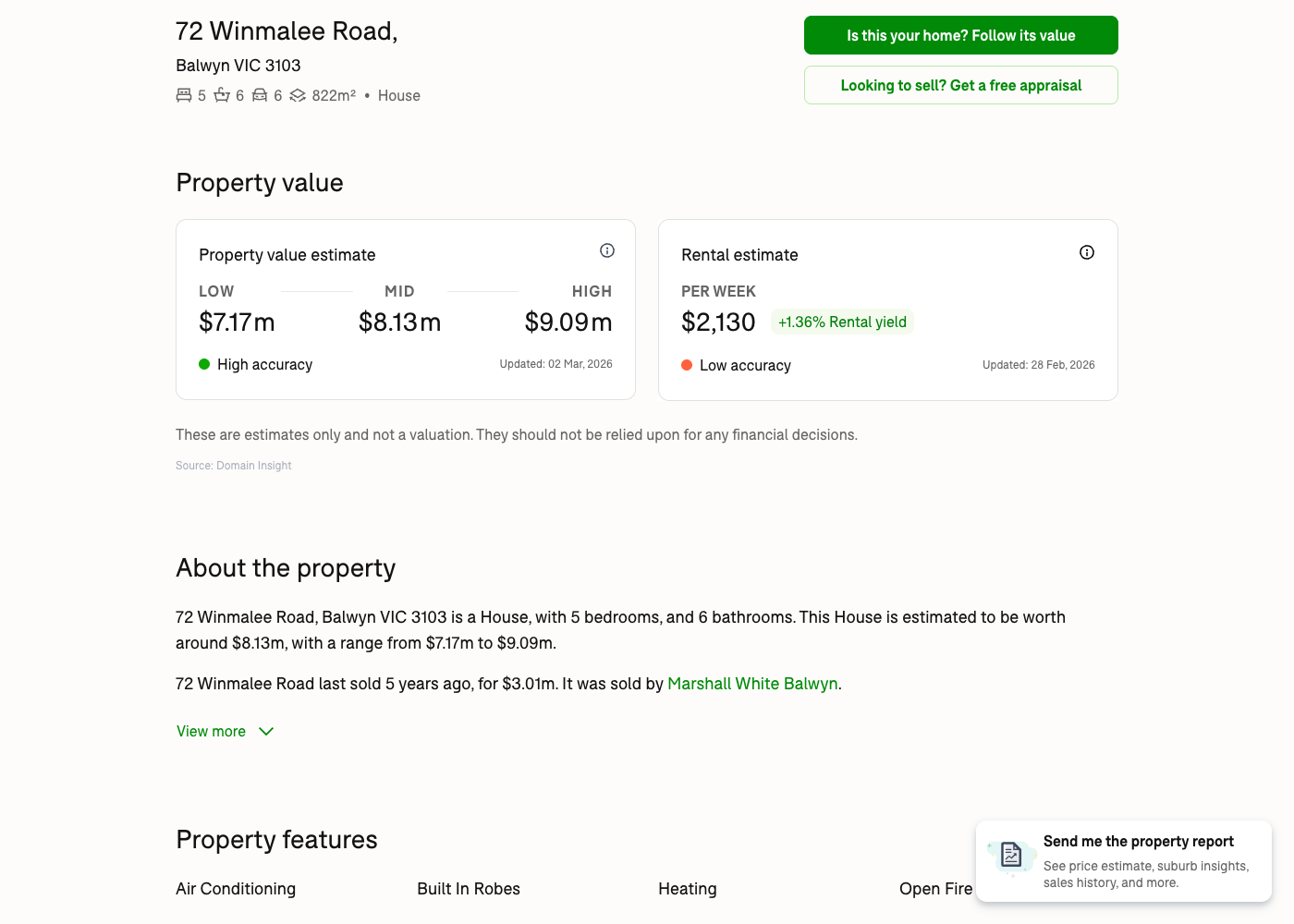Click the Air Conditioning feature
Image resolution: width=1294 pixels, height=924 pixels.
coord(236,889)
